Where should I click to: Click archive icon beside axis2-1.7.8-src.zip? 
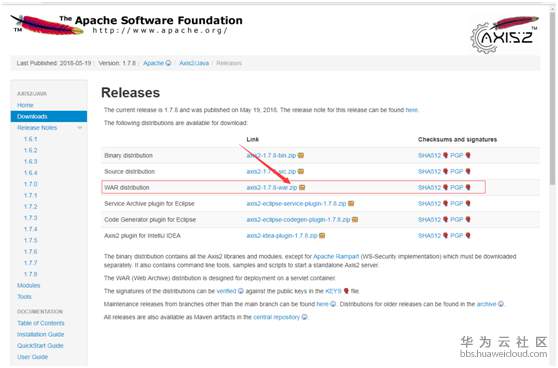pyautogui.click(x=301, y=172)
